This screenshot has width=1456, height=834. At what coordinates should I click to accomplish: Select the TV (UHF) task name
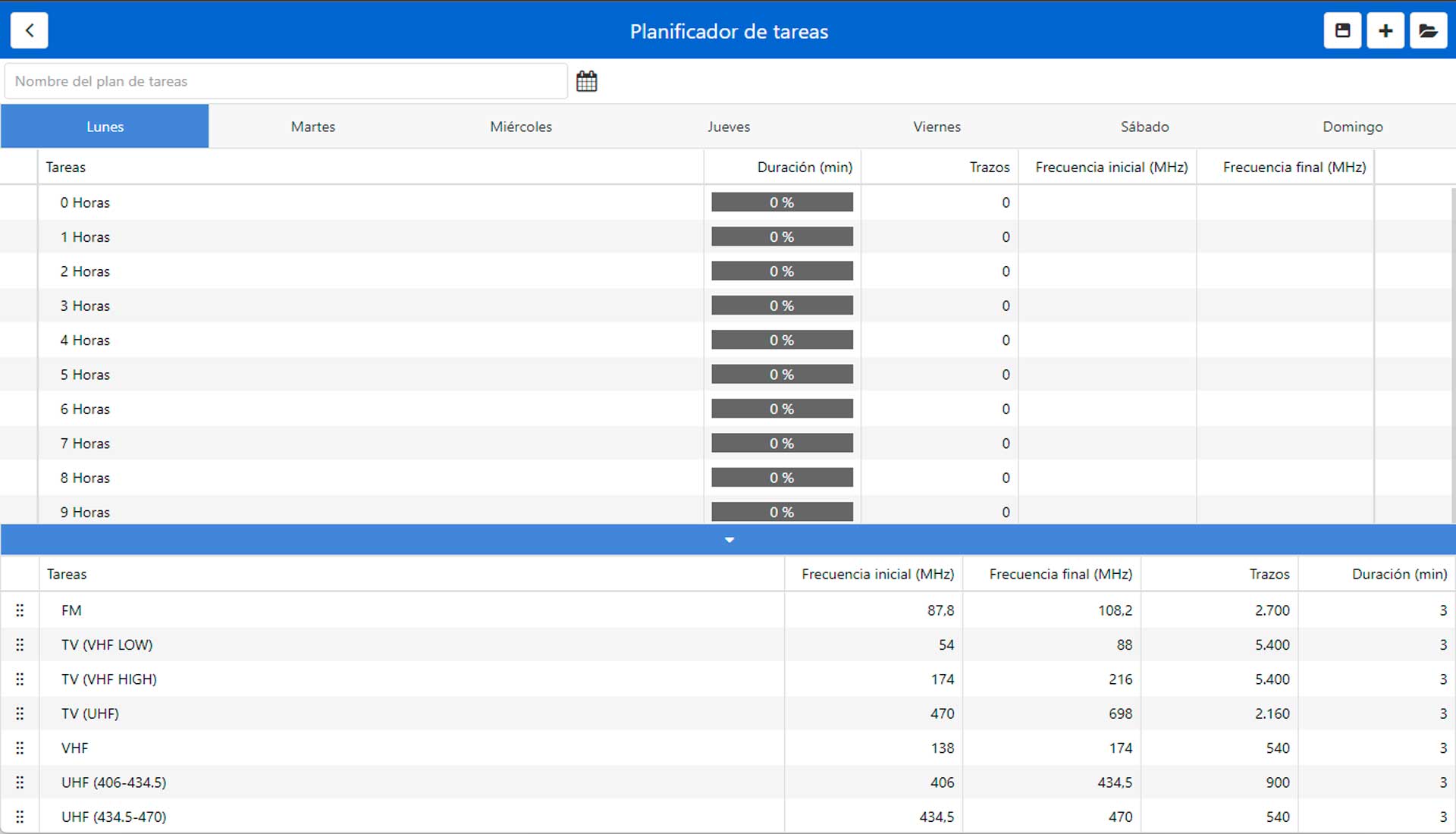click(x=90, y=713)
